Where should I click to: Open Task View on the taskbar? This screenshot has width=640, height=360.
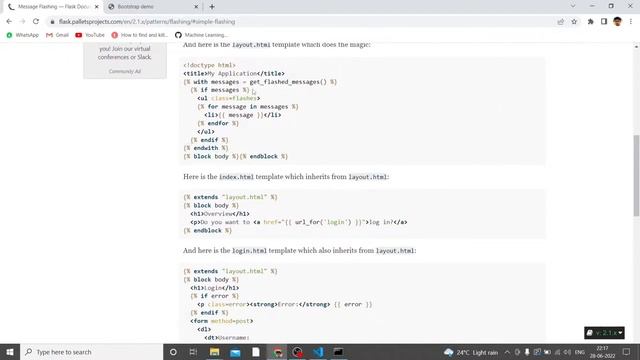193,352
